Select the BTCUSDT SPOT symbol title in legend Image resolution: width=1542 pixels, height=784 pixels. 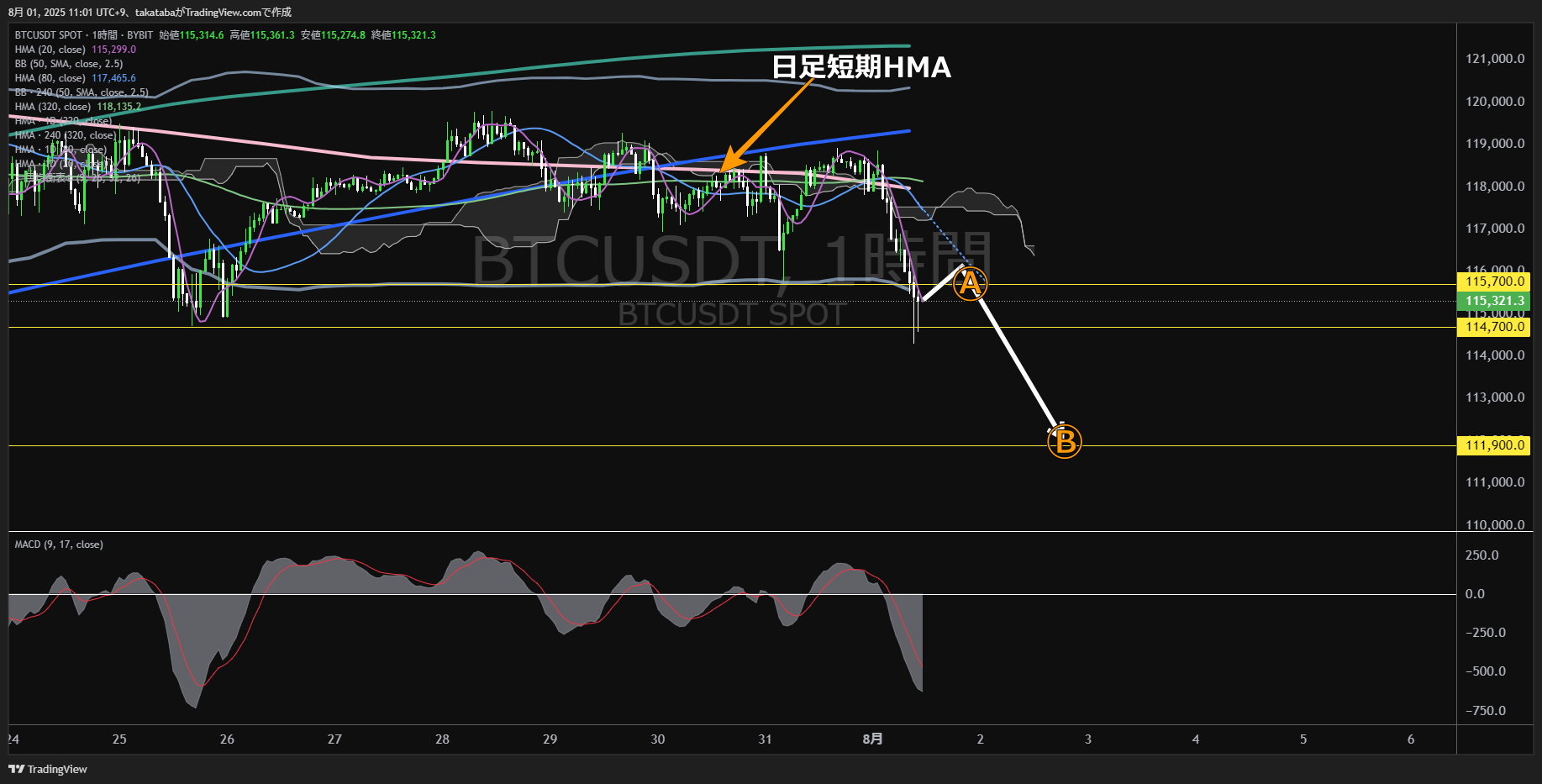point(49,35)
